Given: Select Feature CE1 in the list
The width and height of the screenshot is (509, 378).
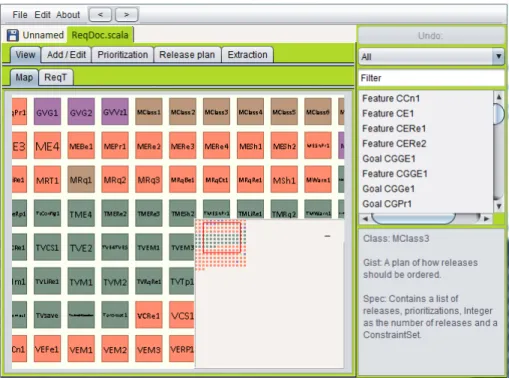Looking at the screenshot, I should 425,114.
